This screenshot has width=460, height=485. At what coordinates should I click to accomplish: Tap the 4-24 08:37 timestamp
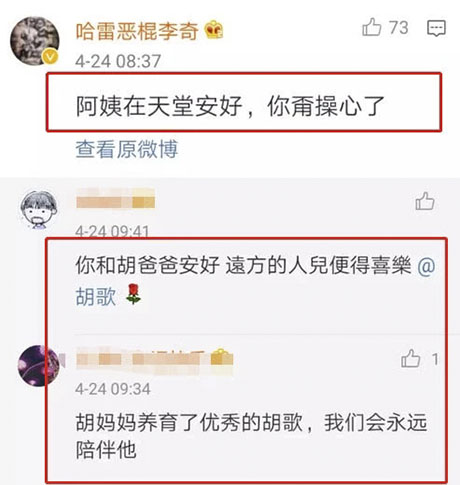pos(118,61)
